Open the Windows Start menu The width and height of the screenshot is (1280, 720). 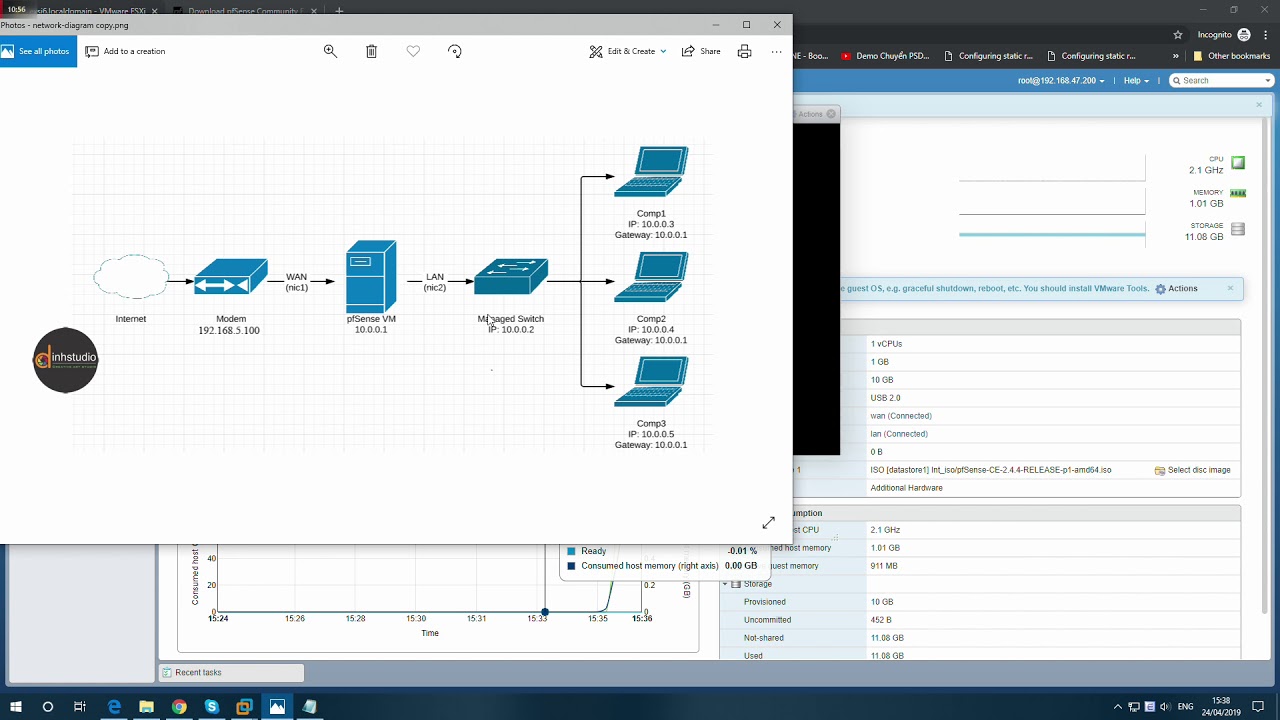click(x=15, y=707)
